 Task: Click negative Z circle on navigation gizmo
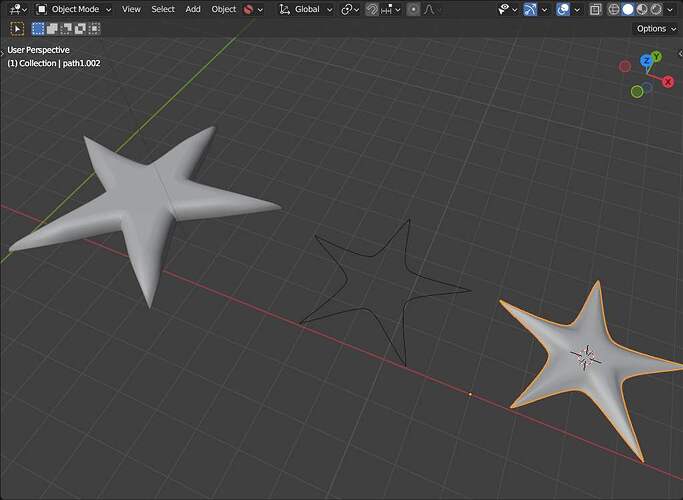click(x=647, y=88)
